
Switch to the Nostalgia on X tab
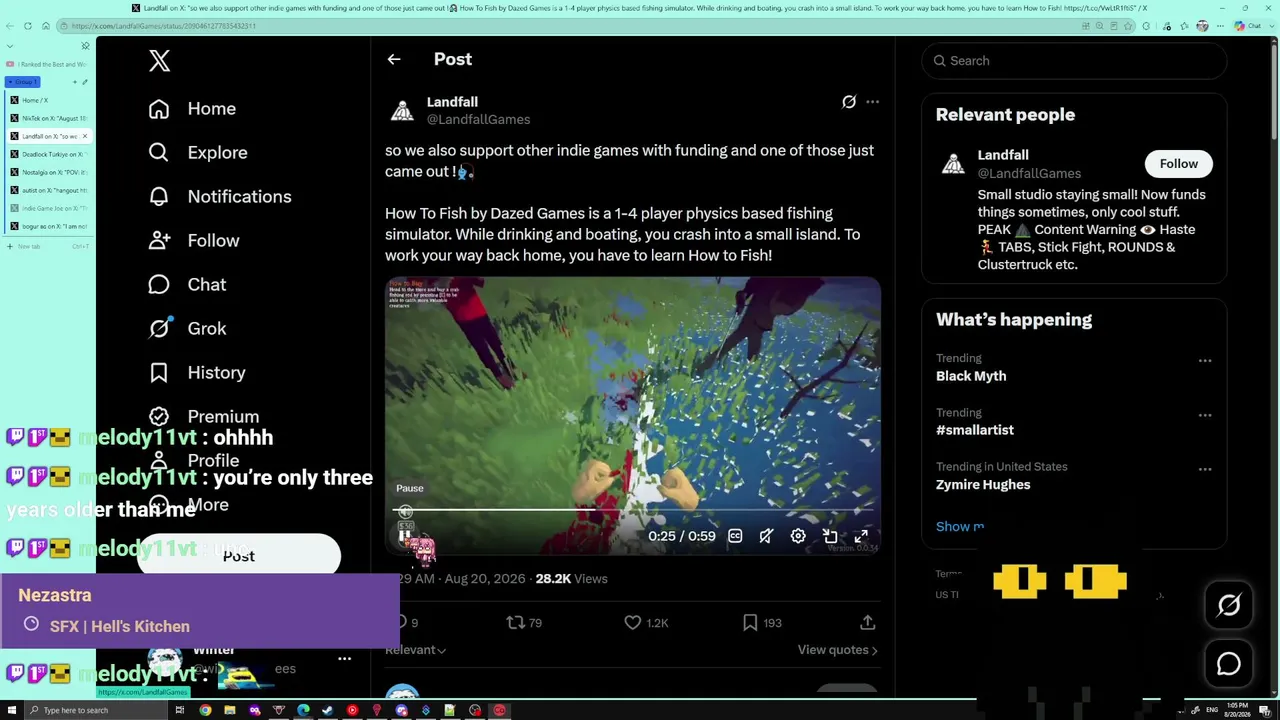(49, 172)
